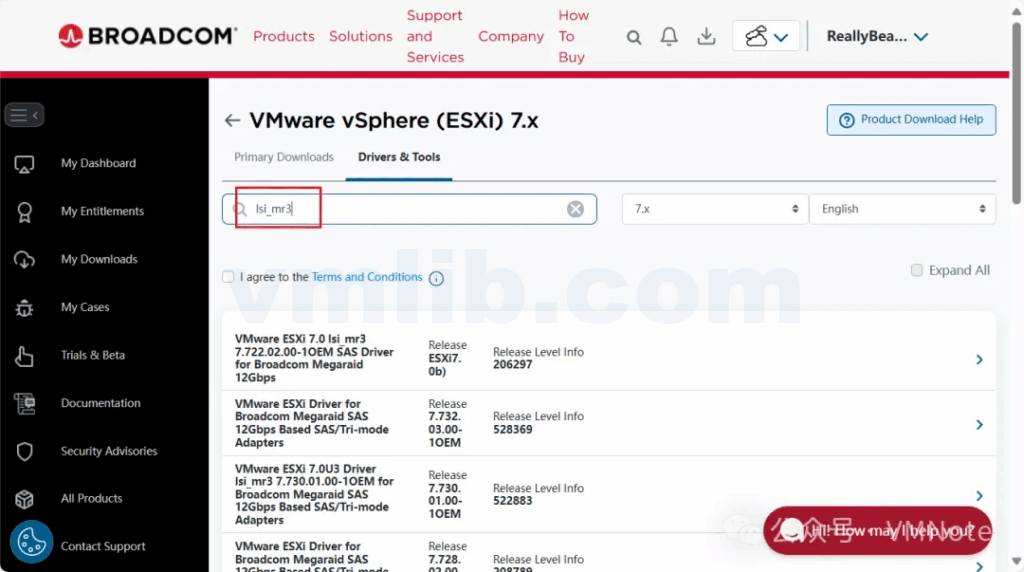
Task: Open the Products menu in top navigation
Action: tap(283, 36)
